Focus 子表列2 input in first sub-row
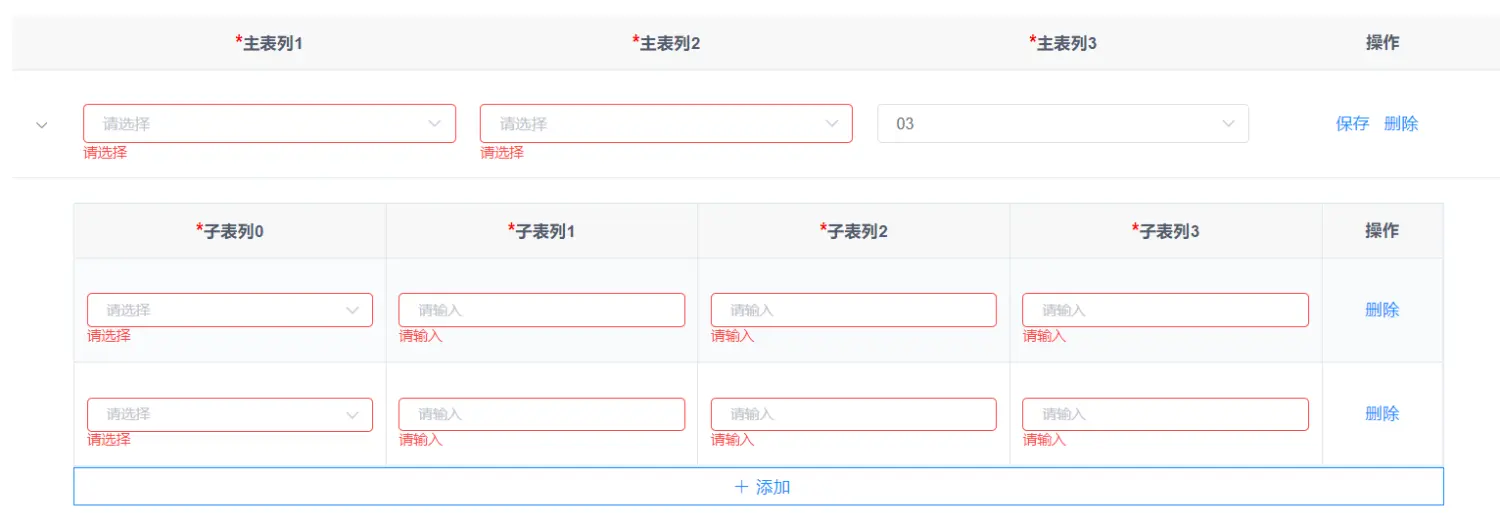Viewport: 1500px width, 527px height. coord(853,310)
